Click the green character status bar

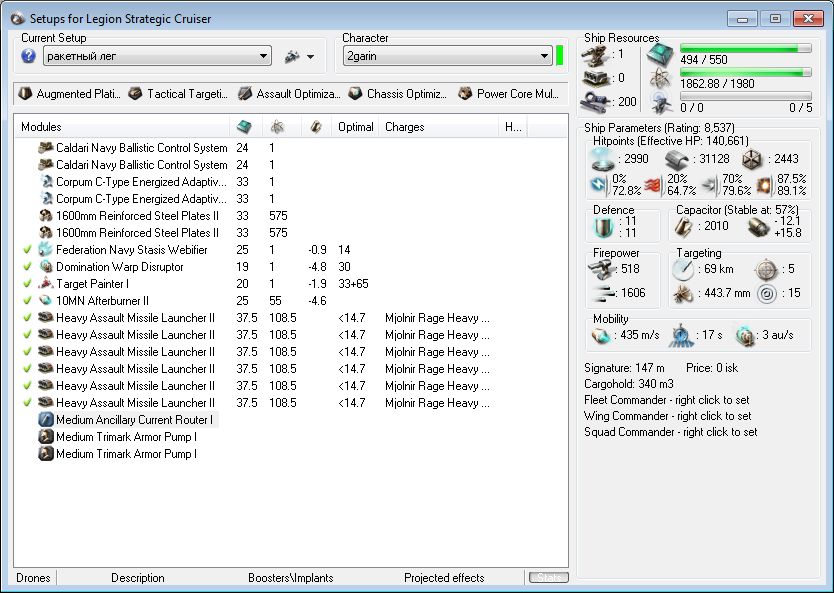click(560, 56)
